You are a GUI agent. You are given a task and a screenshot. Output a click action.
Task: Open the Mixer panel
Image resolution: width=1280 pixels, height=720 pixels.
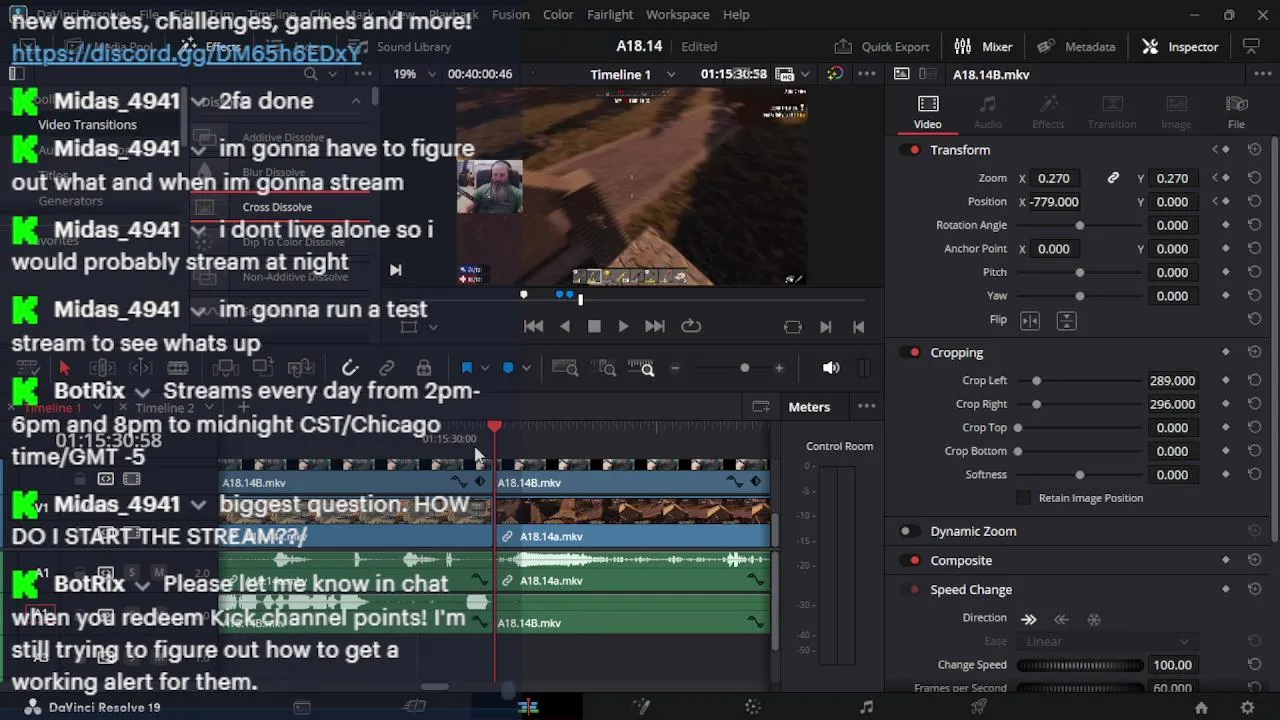point(983,46)
